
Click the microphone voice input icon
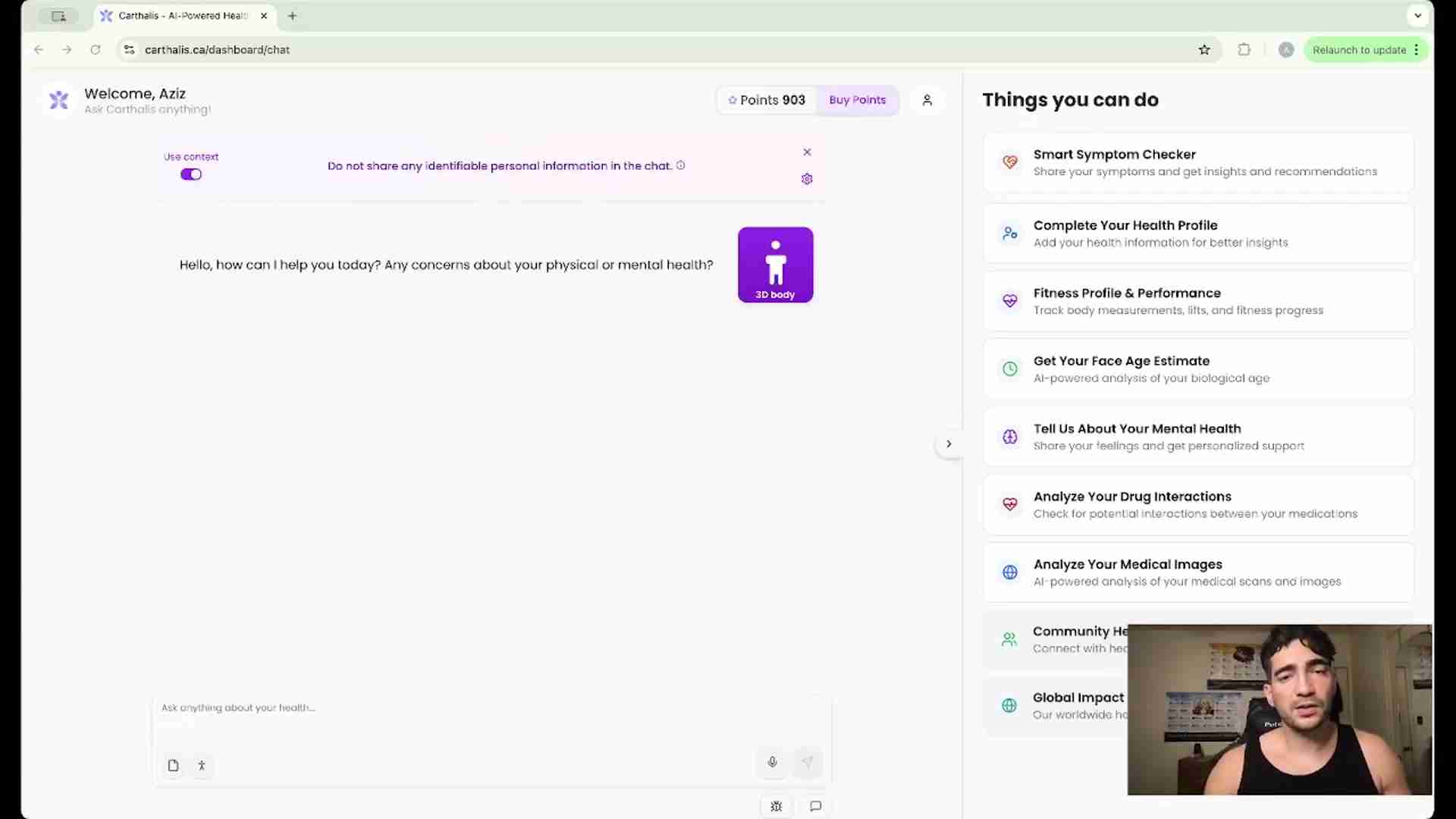[772, 762]
